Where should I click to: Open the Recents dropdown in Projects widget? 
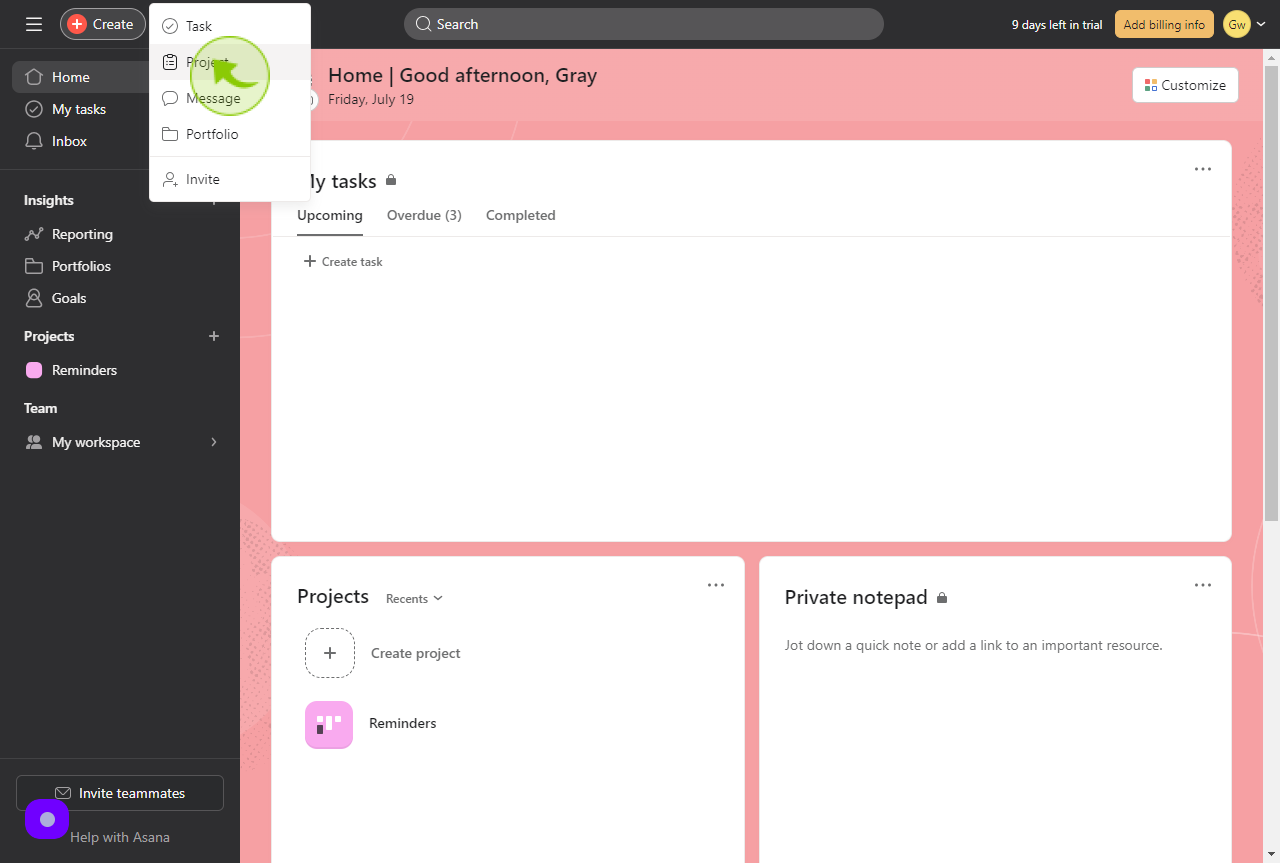414,598
